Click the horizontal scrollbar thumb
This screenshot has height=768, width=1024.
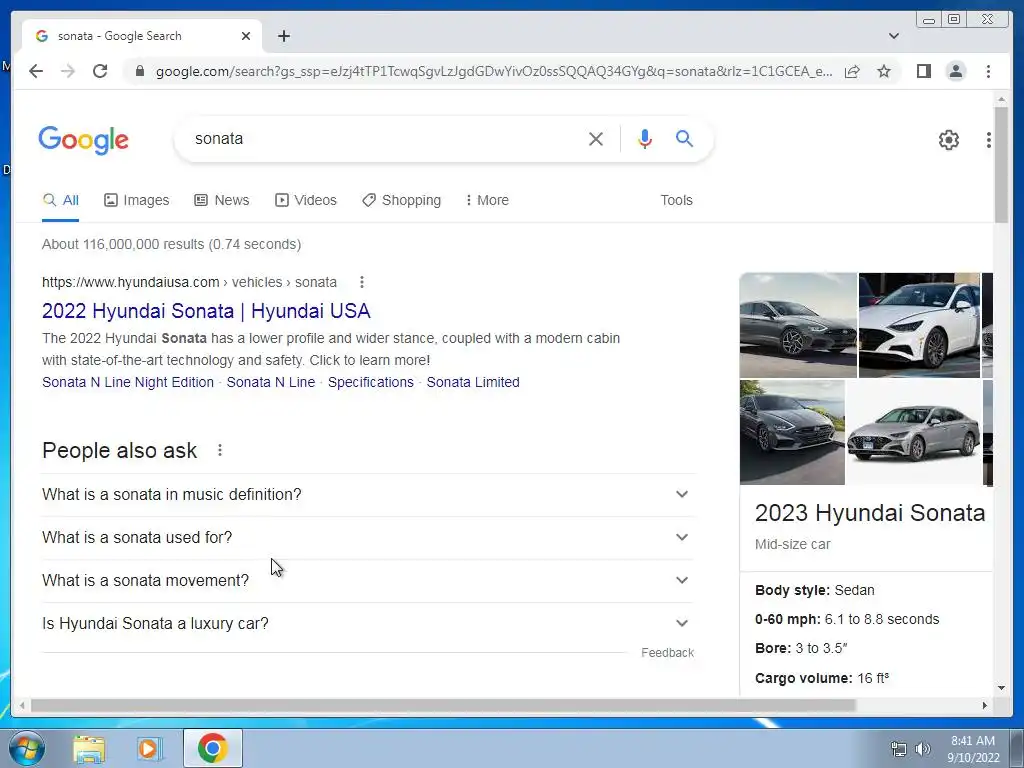pyautogui.click(x=443, y=705)
